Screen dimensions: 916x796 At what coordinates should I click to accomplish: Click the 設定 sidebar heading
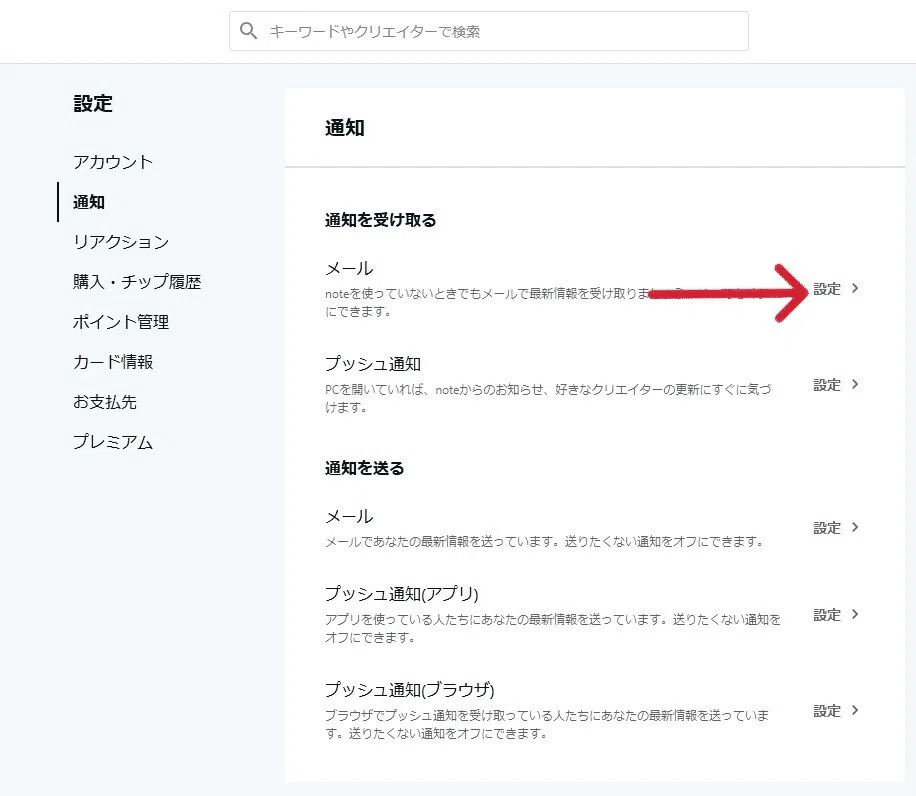(93, 103)
